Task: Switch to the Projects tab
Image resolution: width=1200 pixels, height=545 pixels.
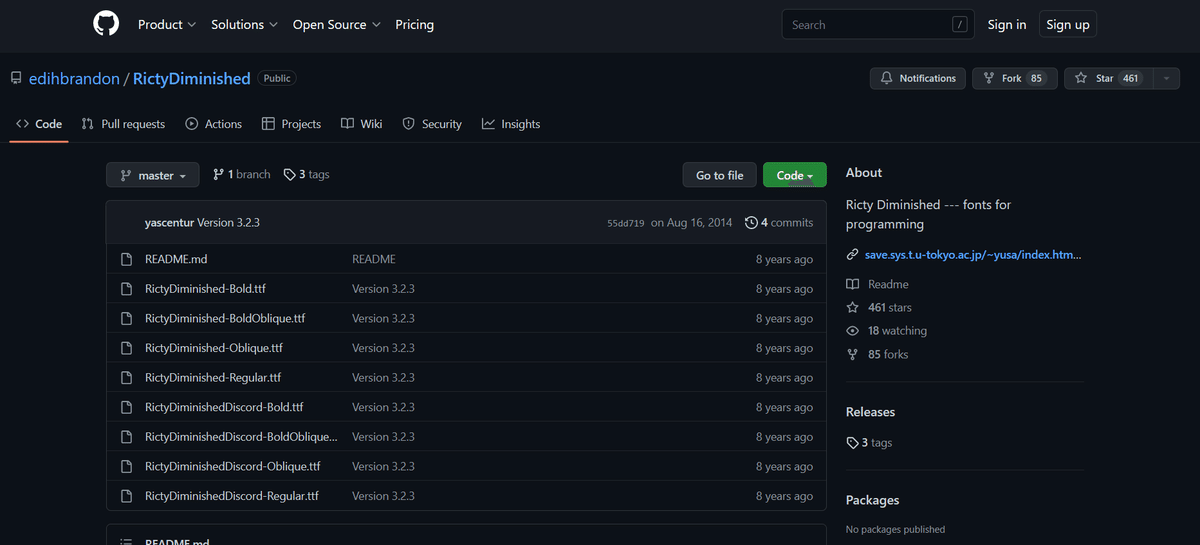Action: [291, 124]
